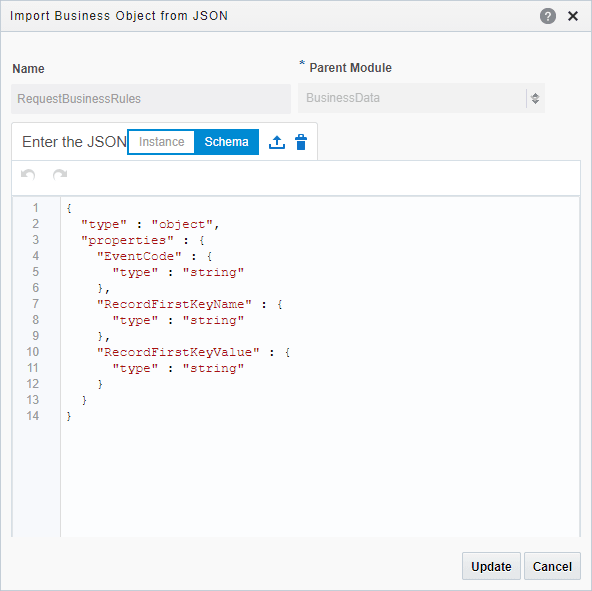Click the Update button
Screen dimensions: 592x591
pos(491,566)
